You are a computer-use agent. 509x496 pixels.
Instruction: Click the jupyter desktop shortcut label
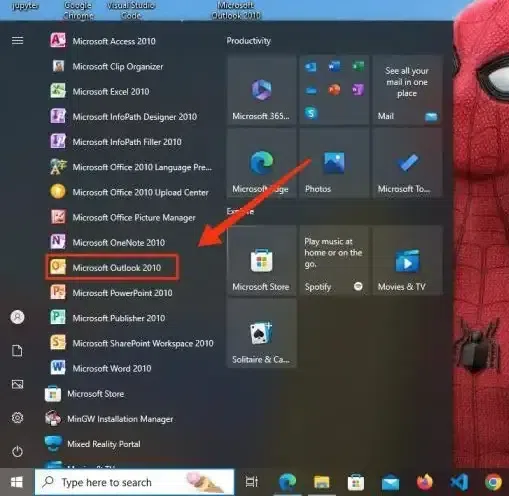(25, 6)
